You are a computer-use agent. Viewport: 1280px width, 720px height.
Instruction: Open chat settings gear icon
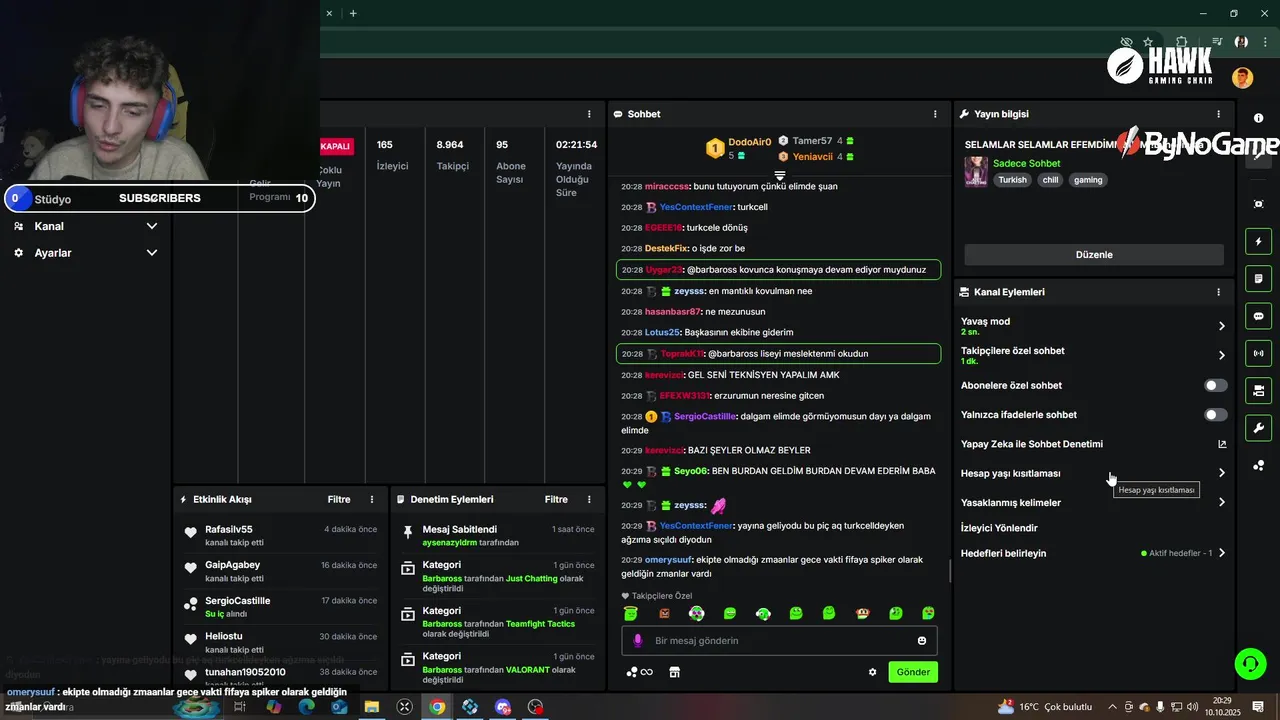click(x=872, y=672)
